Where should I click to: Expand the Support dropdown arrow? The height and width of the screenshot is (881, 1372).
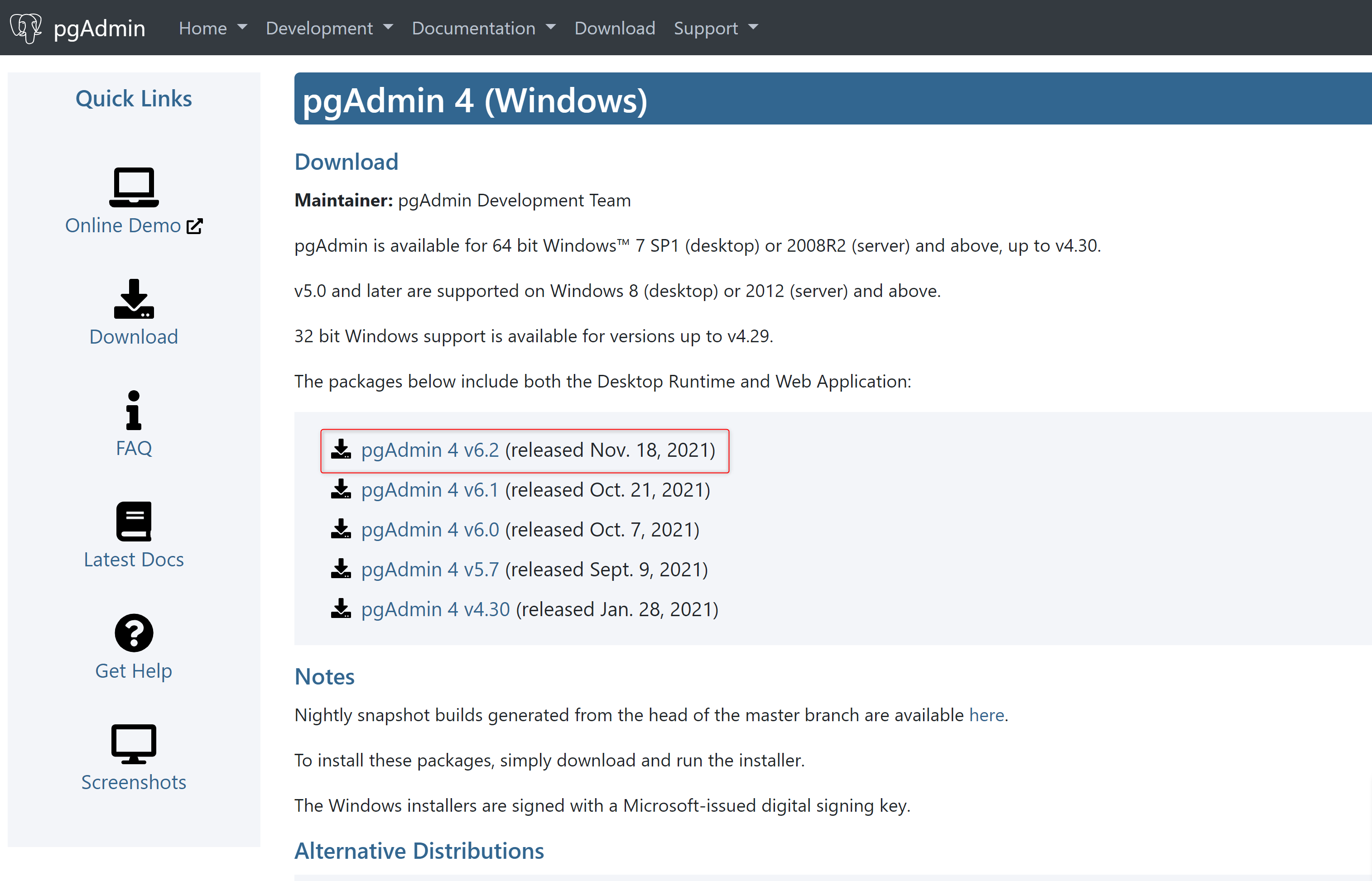tap(753, 27)
